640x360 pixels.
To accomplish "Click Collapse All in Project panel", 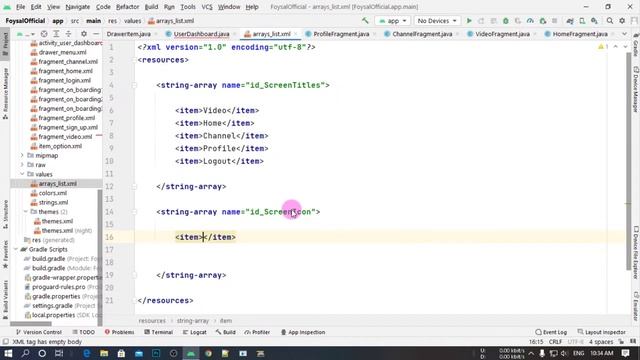I will point(68,34).
